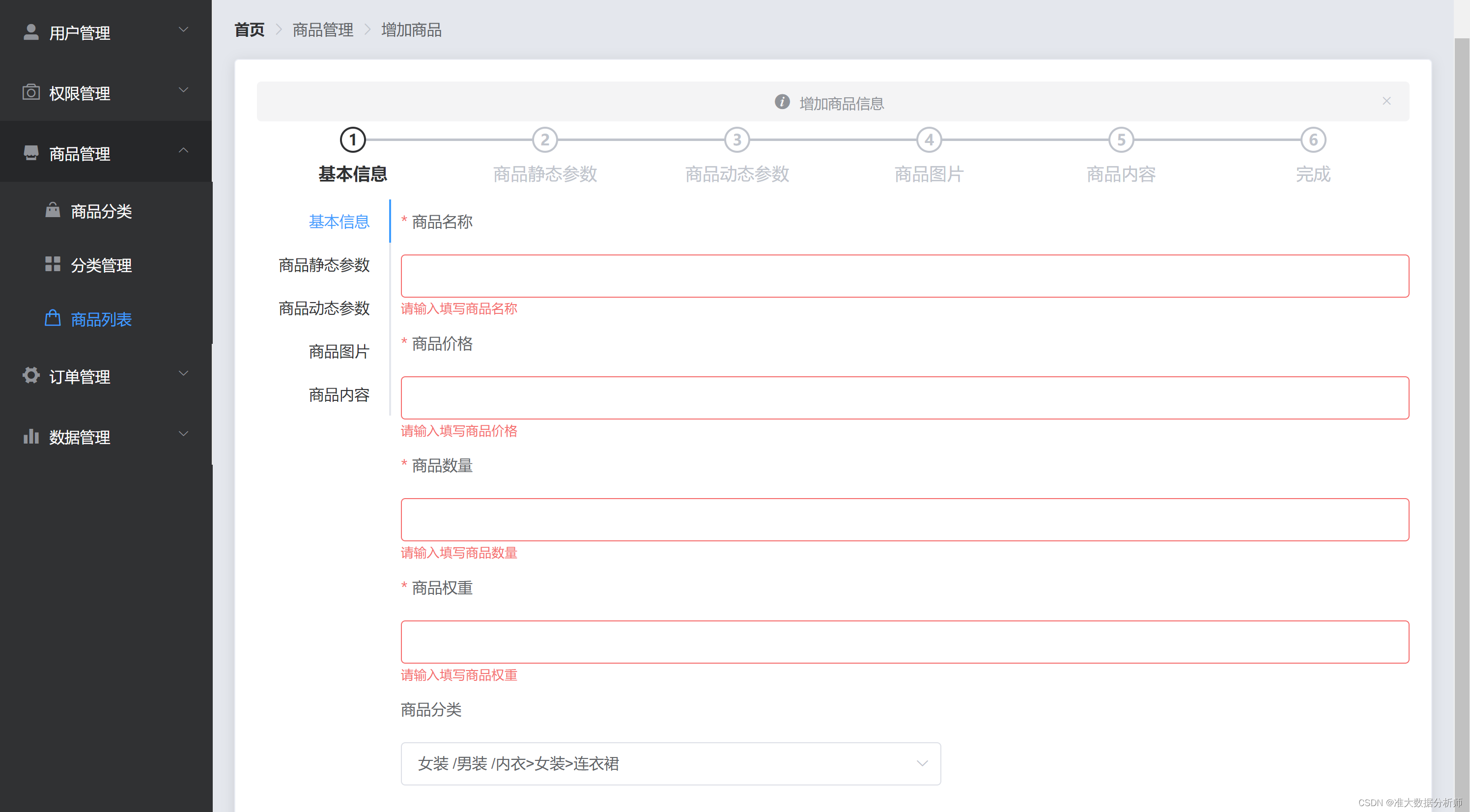The height and width of the screenshot is (812, 1470).
Task: Expand the 权限管理 menu chevron
Action: (183, 90)
